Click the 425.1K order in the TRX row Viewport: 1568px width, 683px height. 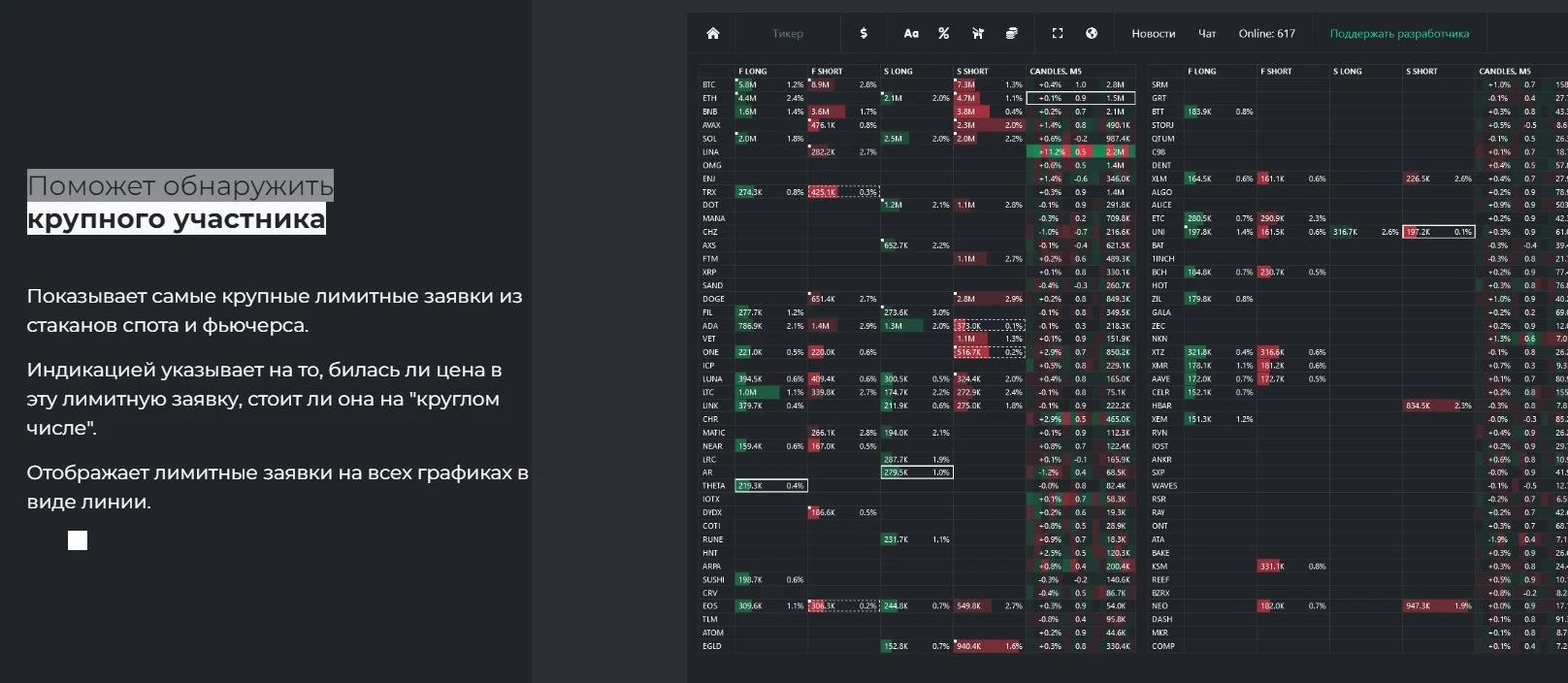844,192
